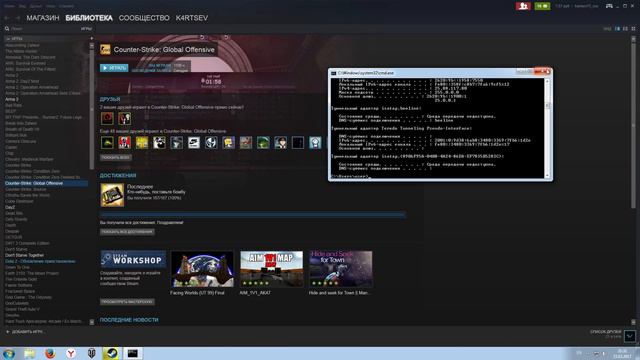Open the Windows Start menu
The width and height of the screenshot is (640, 360).
click(9, 353)
